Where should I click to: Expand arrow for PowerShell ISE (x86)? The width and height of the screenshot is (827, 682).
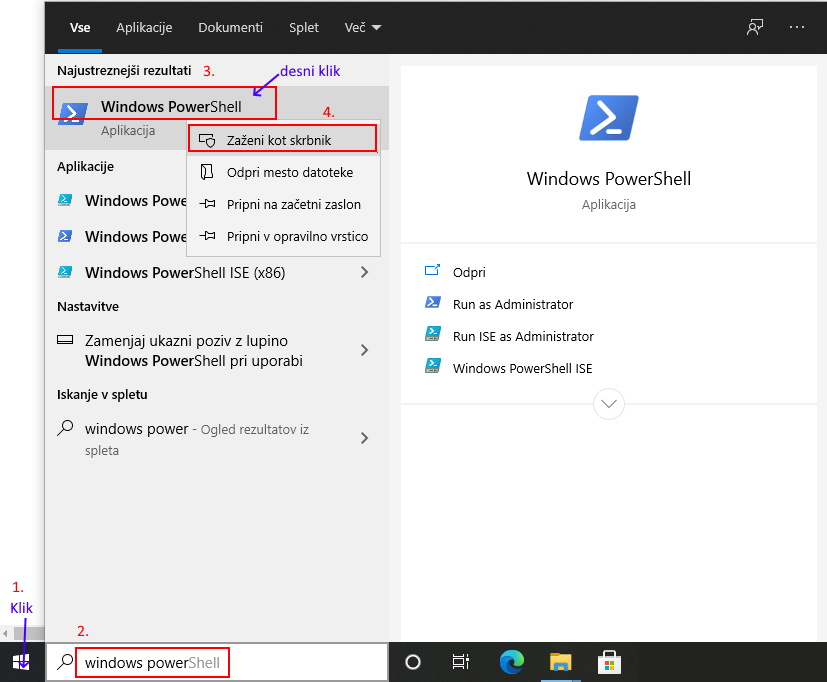(364, 272)
